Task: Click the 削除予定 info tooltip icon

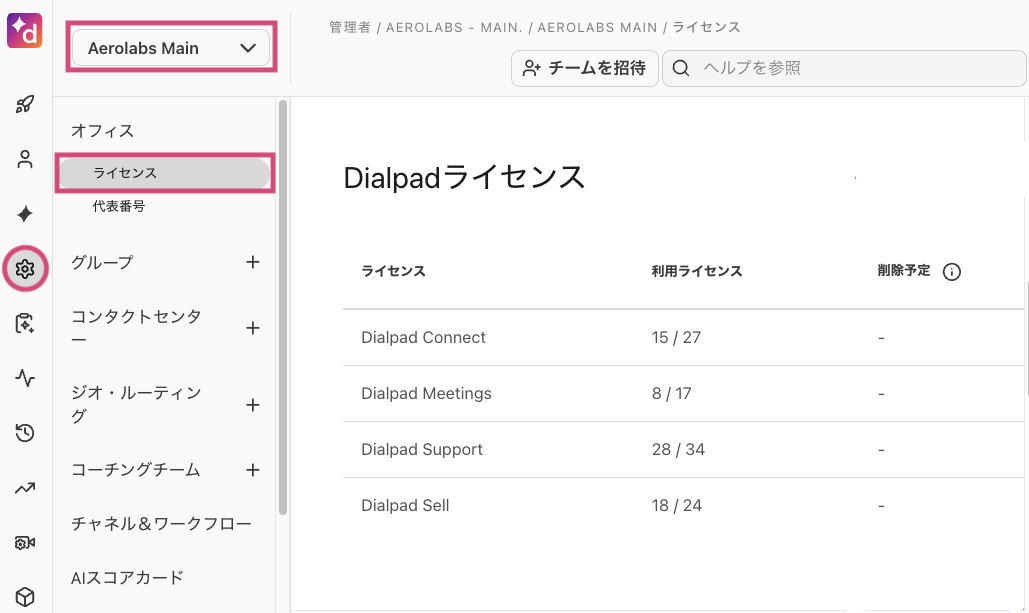Action: pos(951,271)
